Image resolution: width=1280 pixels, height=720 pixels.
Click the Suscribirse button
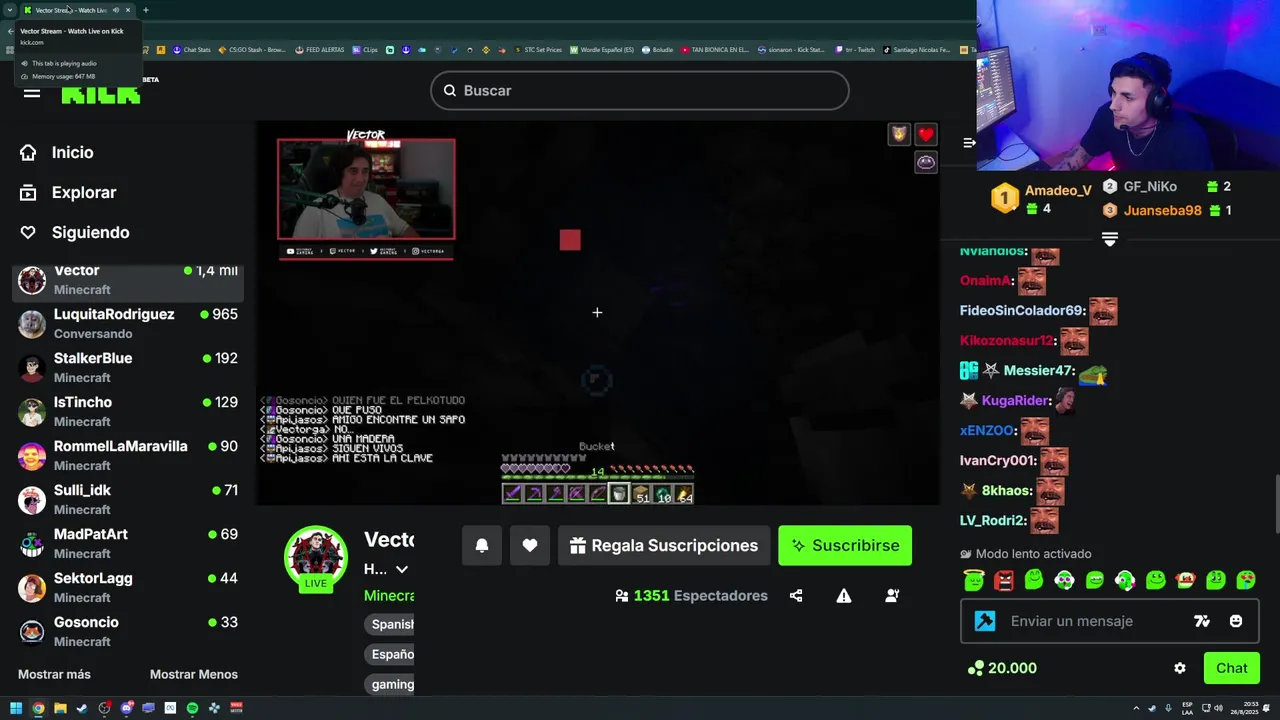[845, 545]
